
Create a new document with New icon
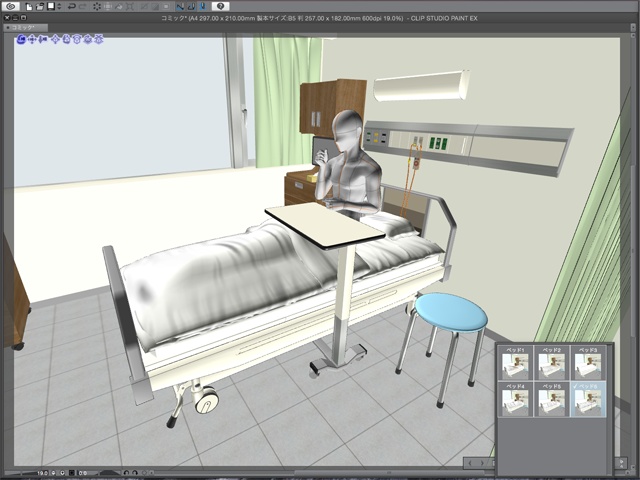click(29, 7)
